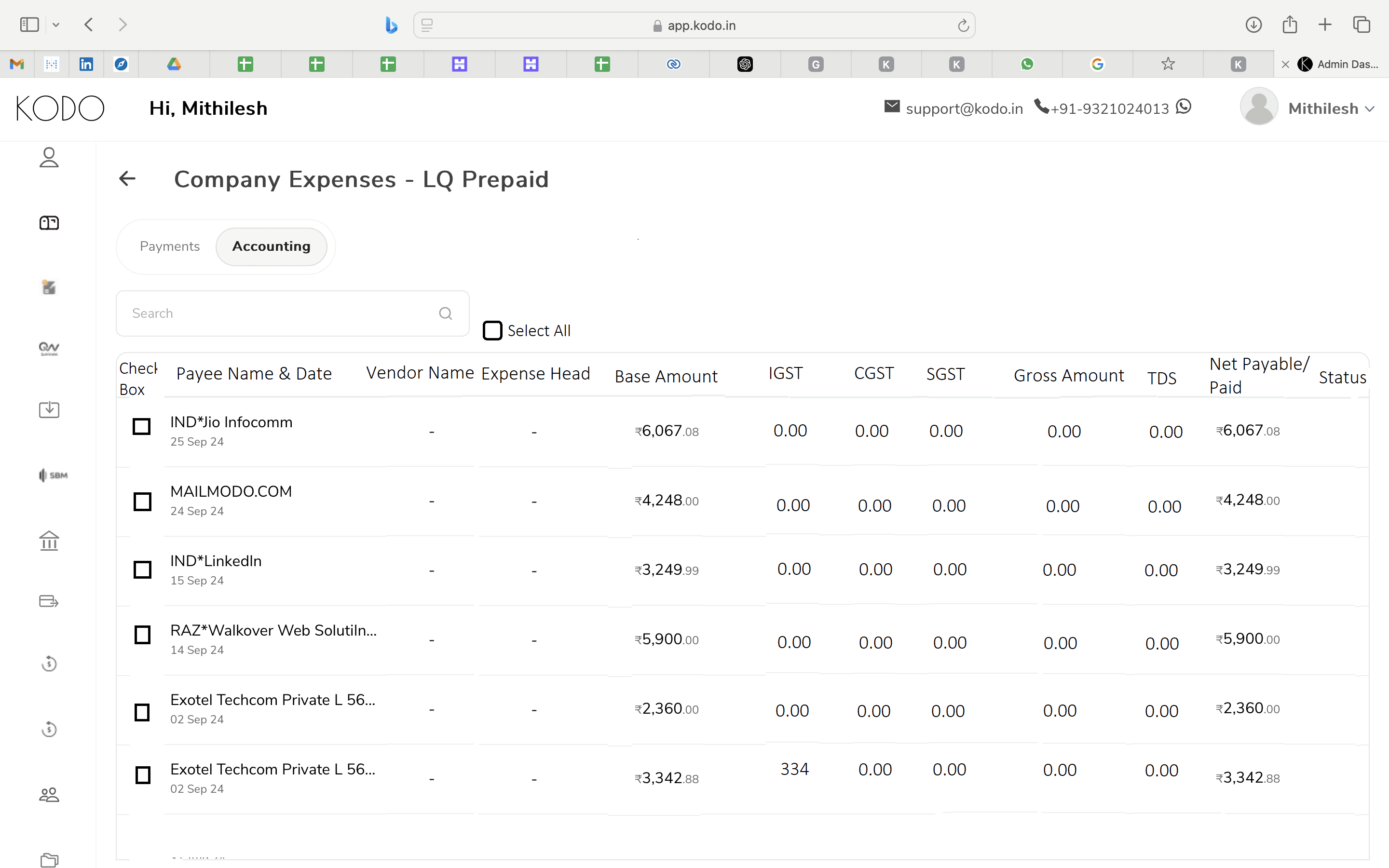
Task: Open the browser sidebar chevron dropdown
Action: (55, 25)
